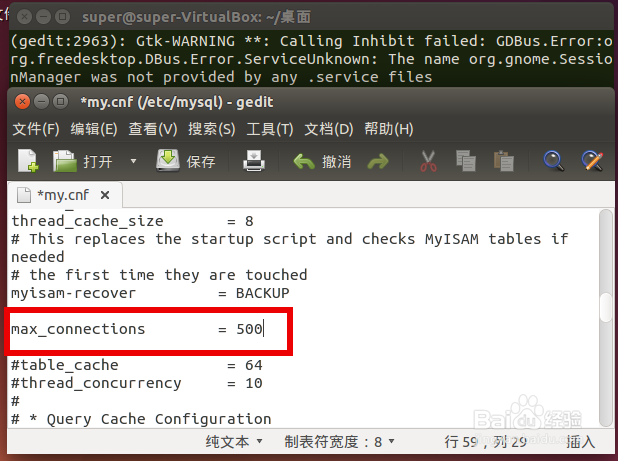Click the green redo arrow
618x461 pixels.
pos(378,162)
